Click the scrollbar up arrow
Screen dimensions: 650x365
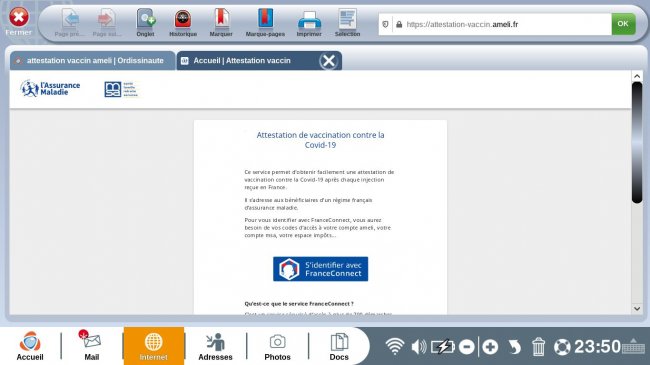click(x=637, y=76)
